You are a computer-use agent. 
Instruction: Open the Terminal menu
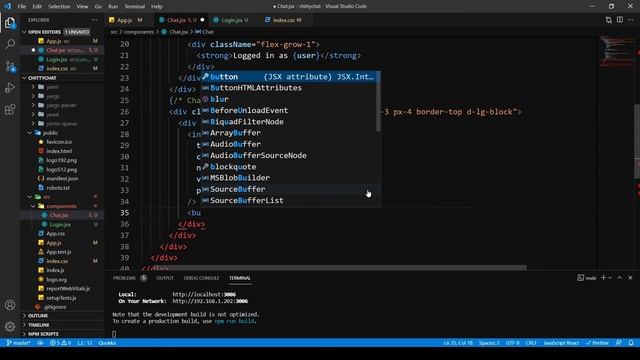click(134, 7)
